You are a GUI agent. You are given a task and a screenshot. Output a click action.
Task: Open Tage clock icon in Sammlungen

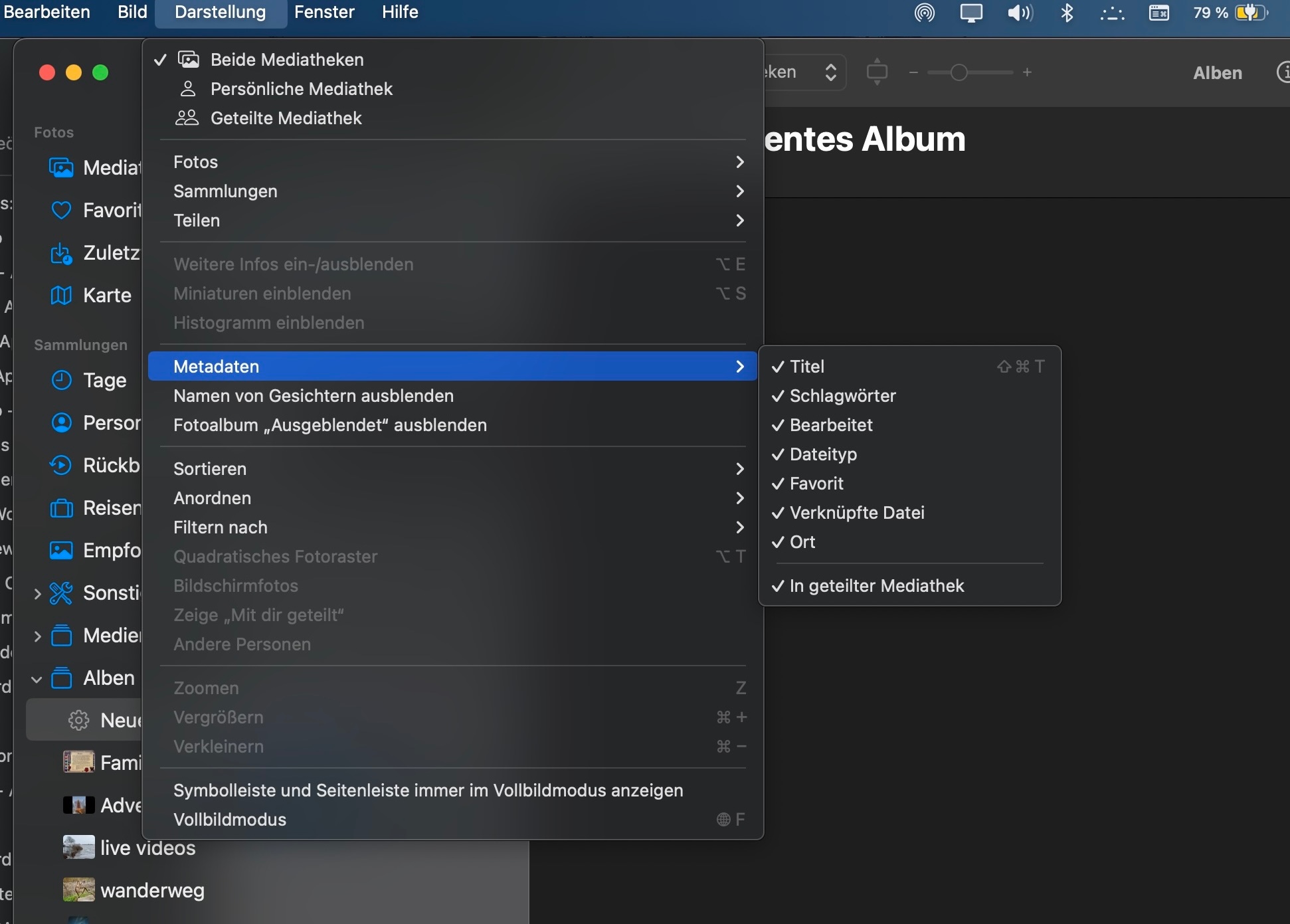click(x=61, y=381)
